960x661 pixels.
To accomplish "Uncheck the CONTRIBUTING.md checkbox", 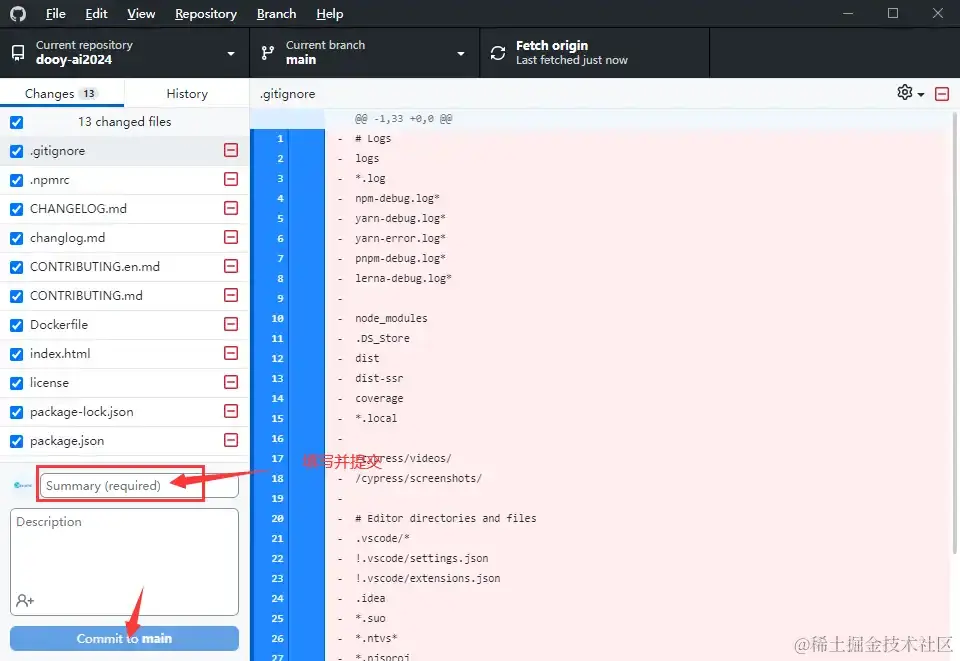I will point(17,296).
